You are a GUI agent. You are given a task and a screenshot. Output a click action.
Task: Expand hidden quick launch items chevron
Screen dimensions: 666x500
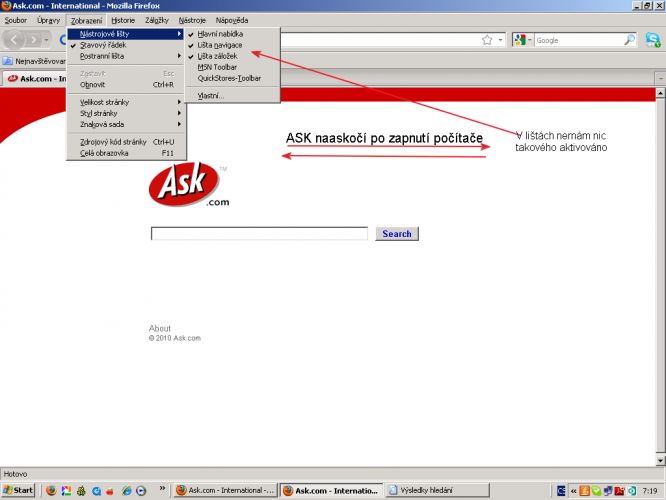162,489
